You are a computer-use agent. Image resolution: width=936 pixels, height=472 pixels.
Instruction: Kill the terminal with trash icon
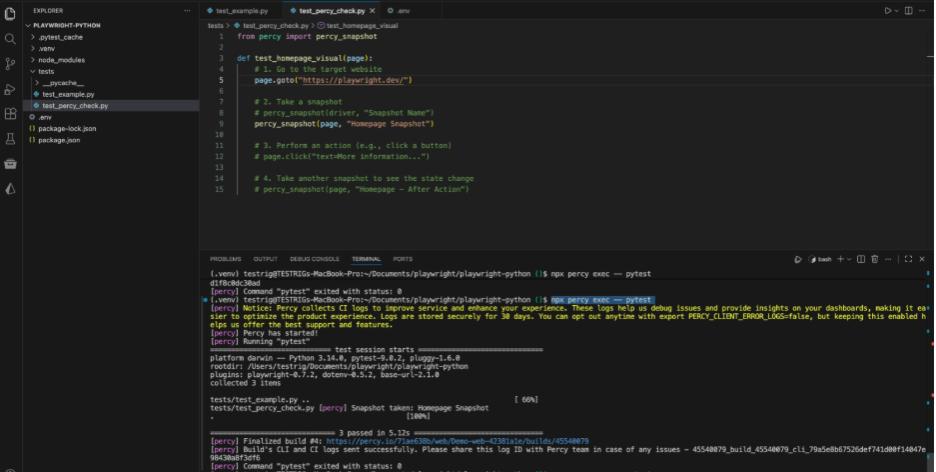coord(874,259)
